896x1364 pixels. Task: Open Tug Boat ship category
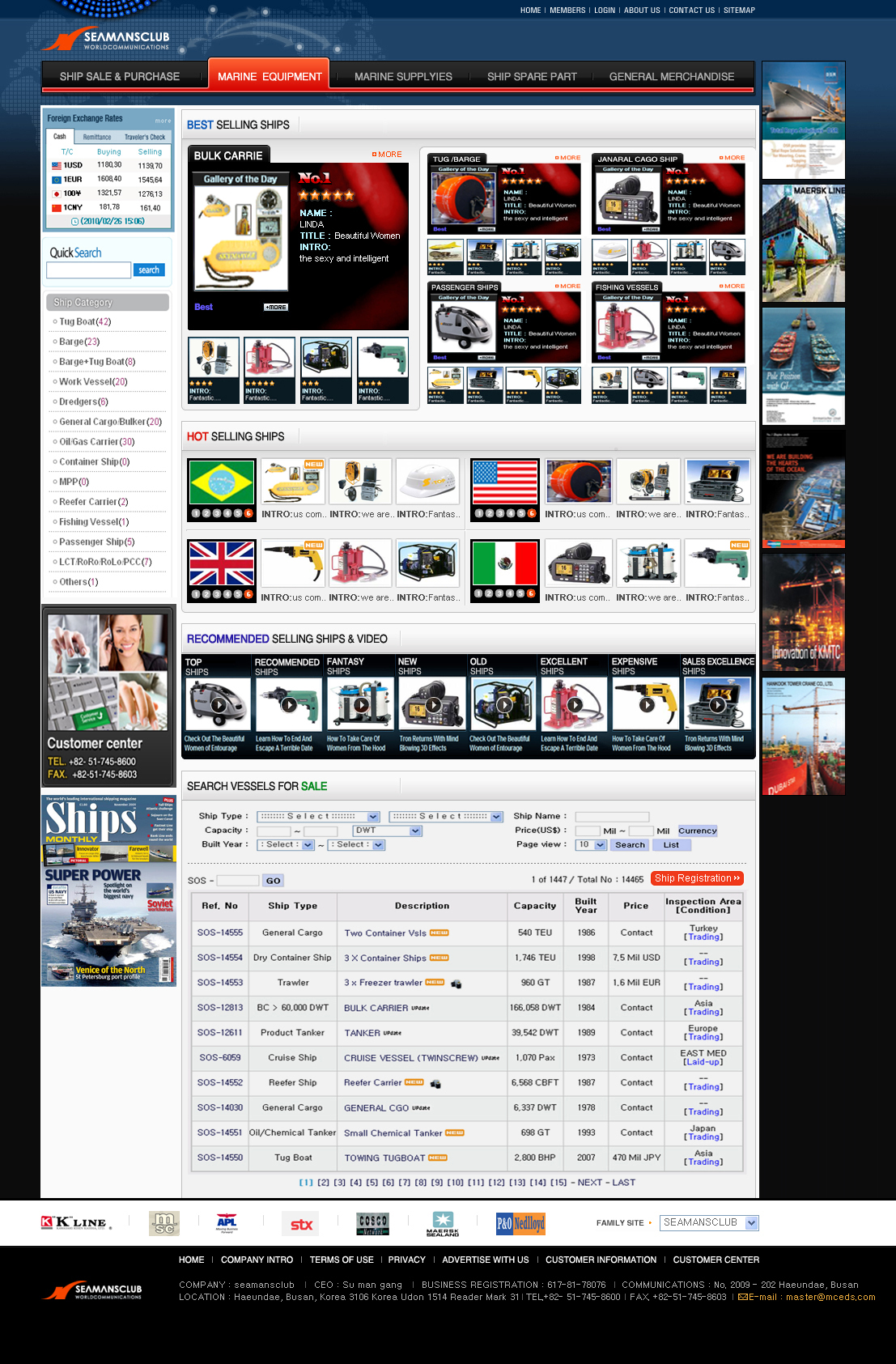coord(84,322)
